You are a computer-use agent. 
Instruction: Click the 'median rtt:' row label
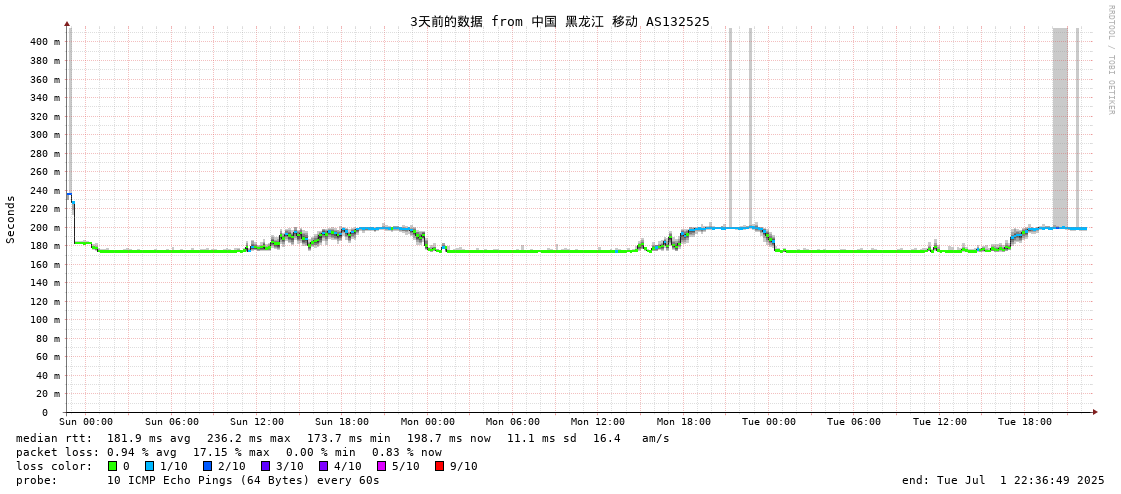[54, 438]
